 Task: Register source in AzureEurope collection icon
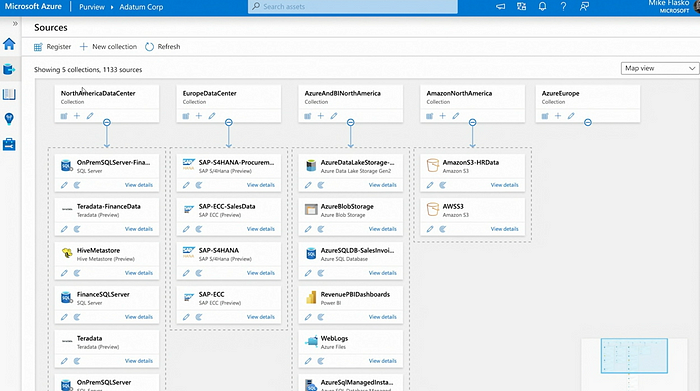(545, 116)
